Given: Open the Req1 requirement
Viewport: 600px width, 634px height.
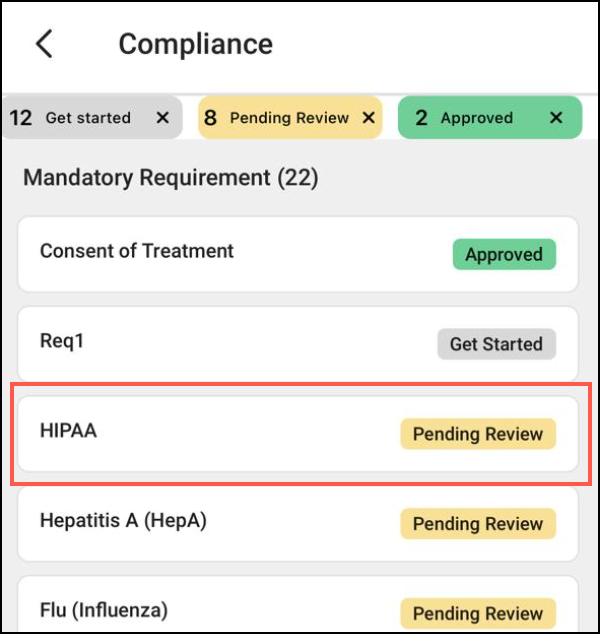Looking at the screenshot, I should pos(62,341).
